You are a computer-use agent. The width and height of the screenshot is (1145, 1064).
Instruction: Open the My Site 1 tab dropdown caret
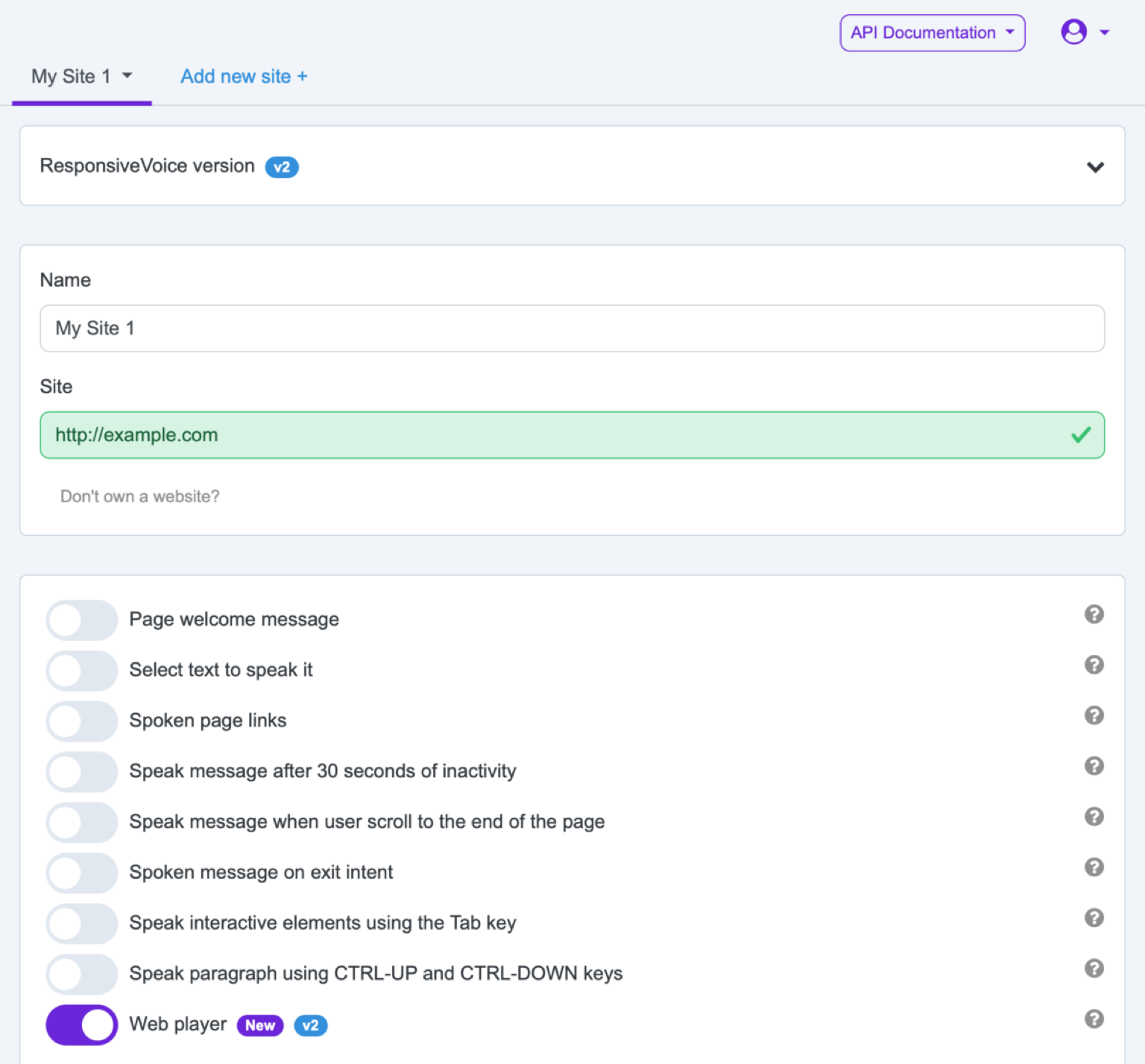click(x=127, y=75)
